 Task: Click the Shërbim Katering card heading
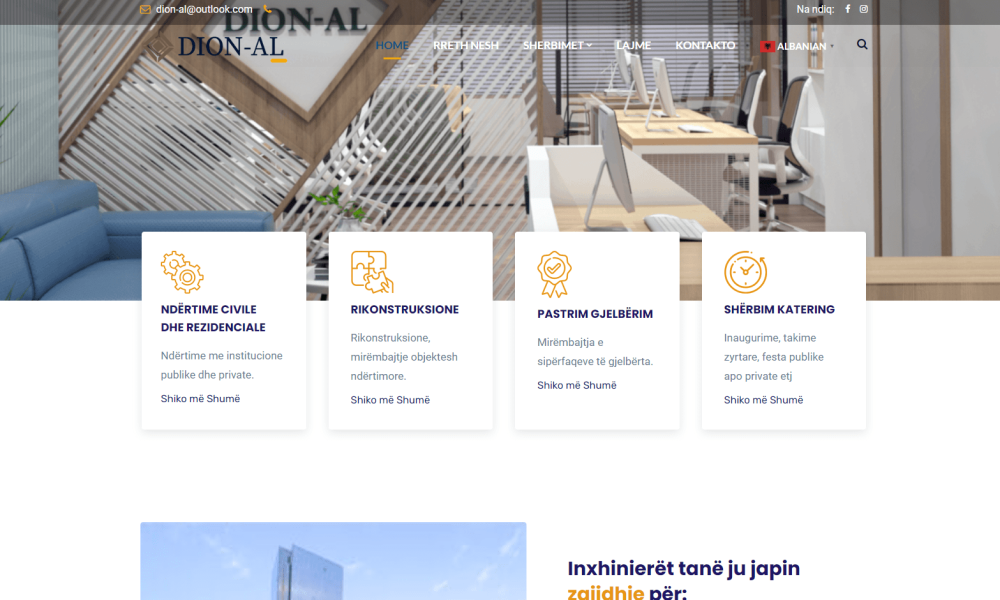tap(779, 309)
